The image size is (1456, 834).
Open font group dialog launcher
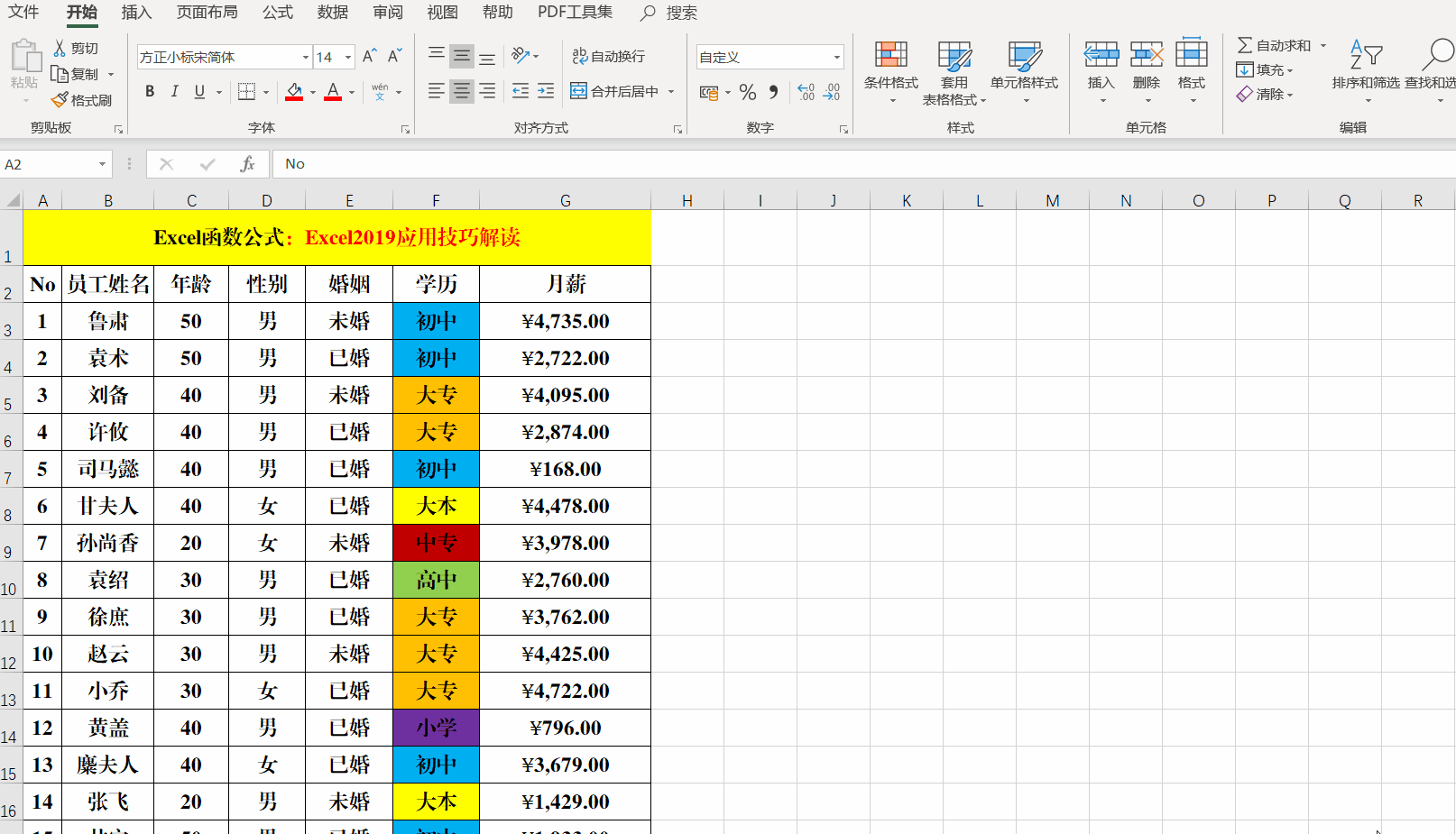tap(405, 129)
